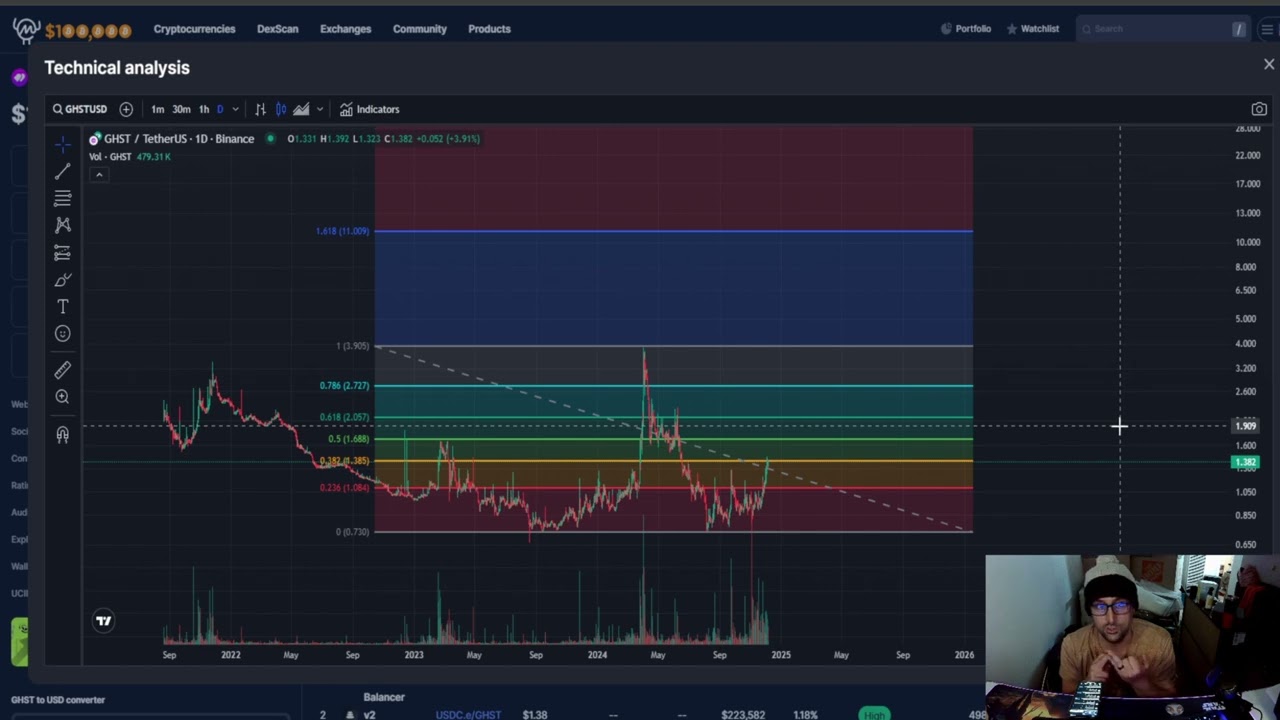The height and width of the screenshot is (720, 1280).
Task: Switch to area chart style
Action: [301, 109]
